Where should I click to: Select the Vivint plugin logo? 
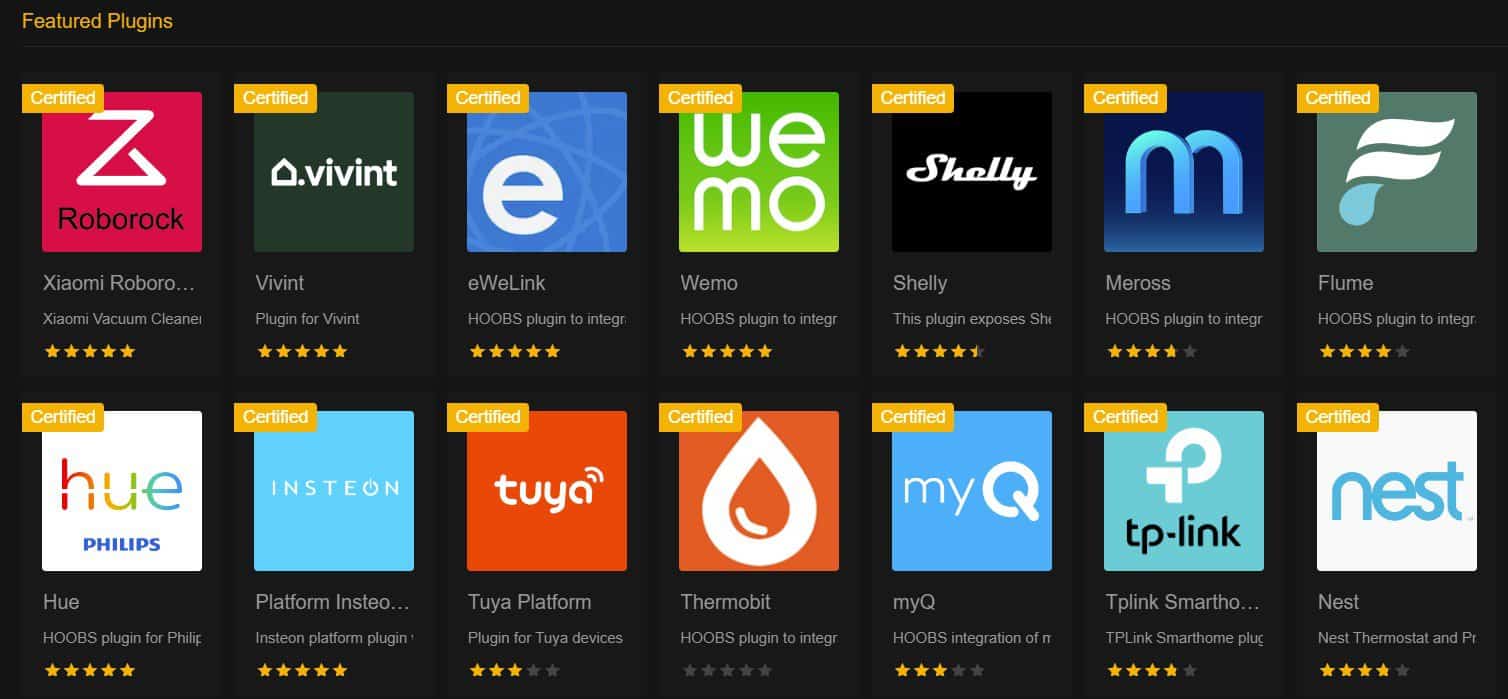(334, 172)
